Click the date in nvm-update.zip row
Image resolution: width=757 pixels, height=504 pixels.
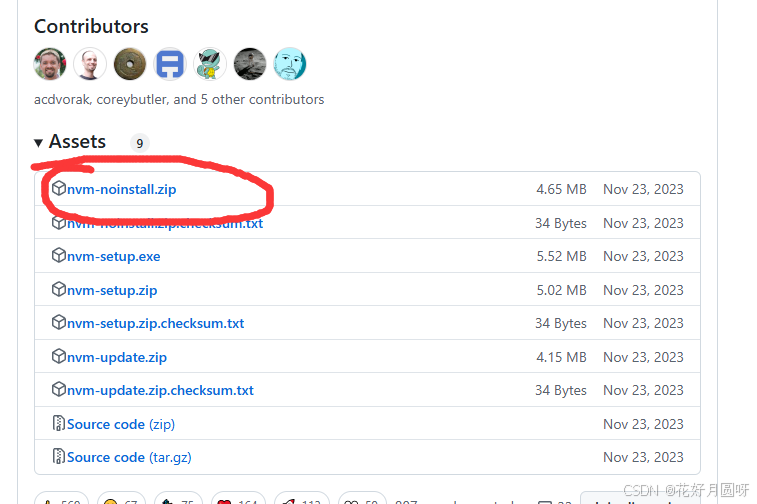point(644,357)
